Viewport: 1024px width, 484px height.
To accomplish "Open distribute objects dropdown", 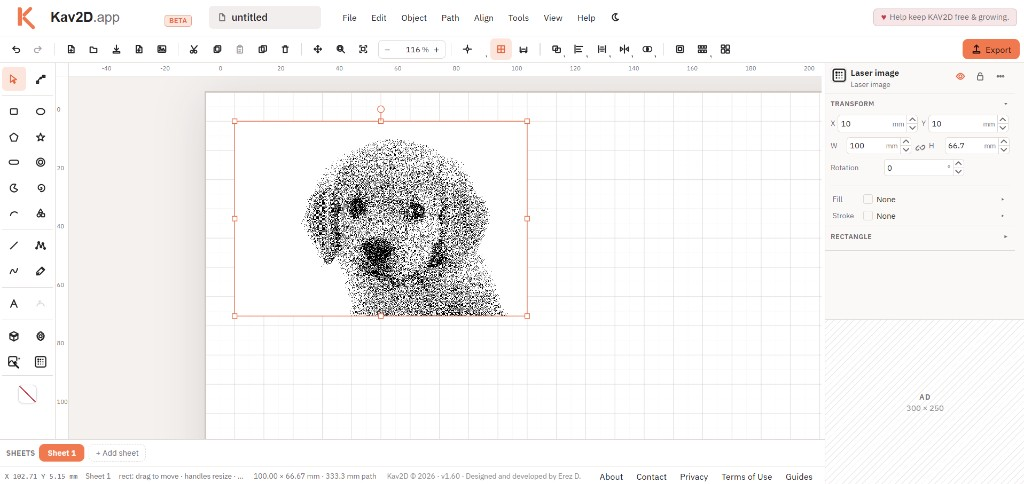I will coord(601,50).
